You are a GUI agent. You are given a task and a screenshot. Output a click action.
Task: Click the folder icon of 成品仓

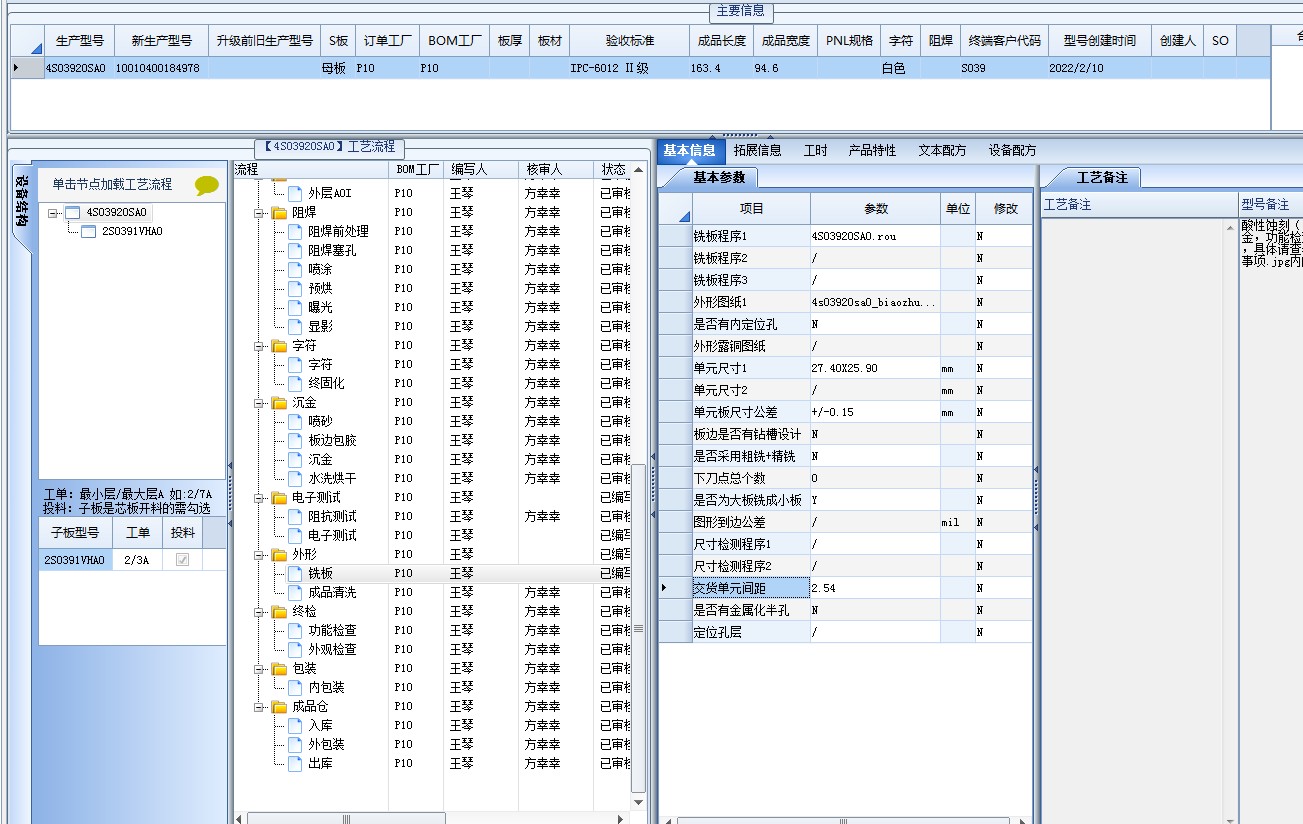pos(279,706)
